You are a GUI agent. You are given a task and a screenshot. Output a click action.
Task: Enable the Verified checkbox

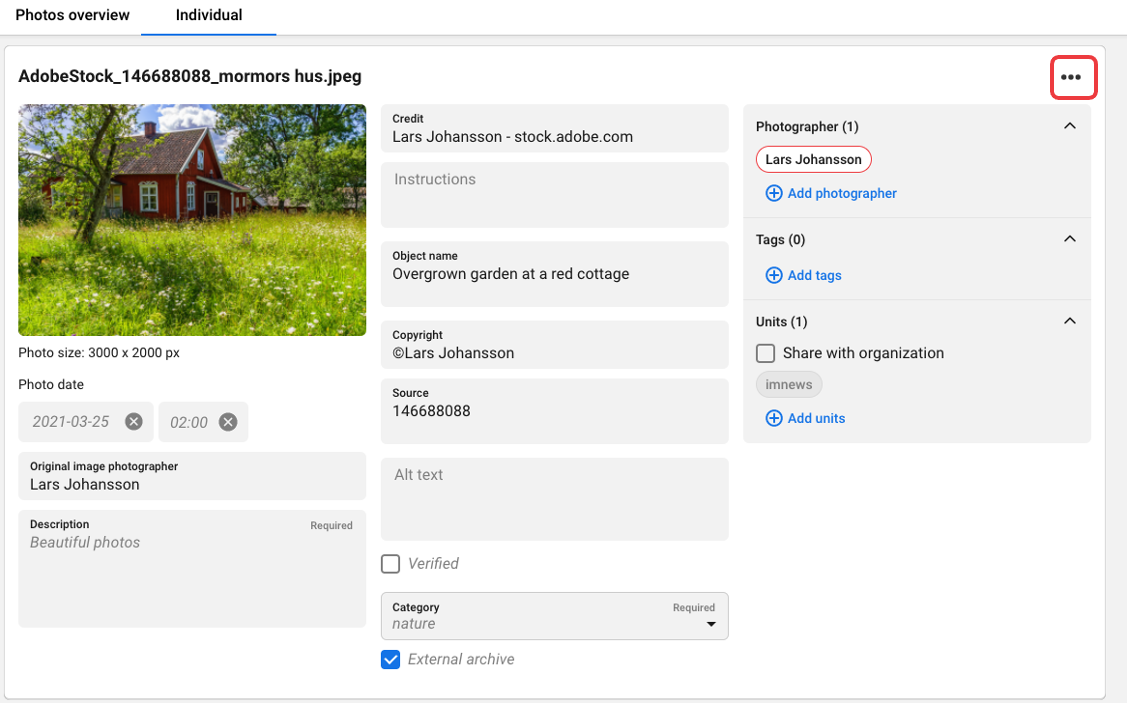pyautogui.click(x=391, y=564)
